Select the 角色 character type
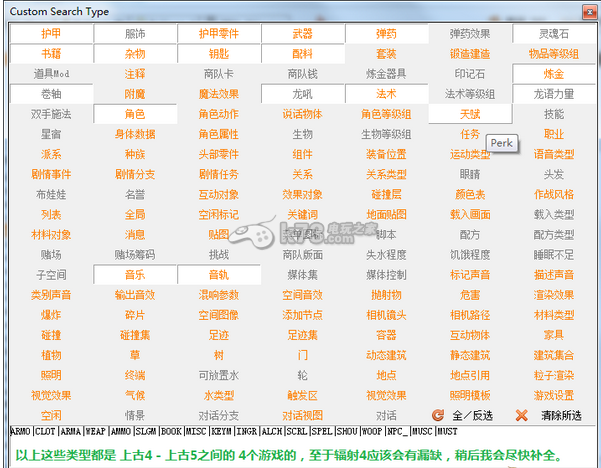This screenshot has width=601, height=468. click(x=135, y=113)
